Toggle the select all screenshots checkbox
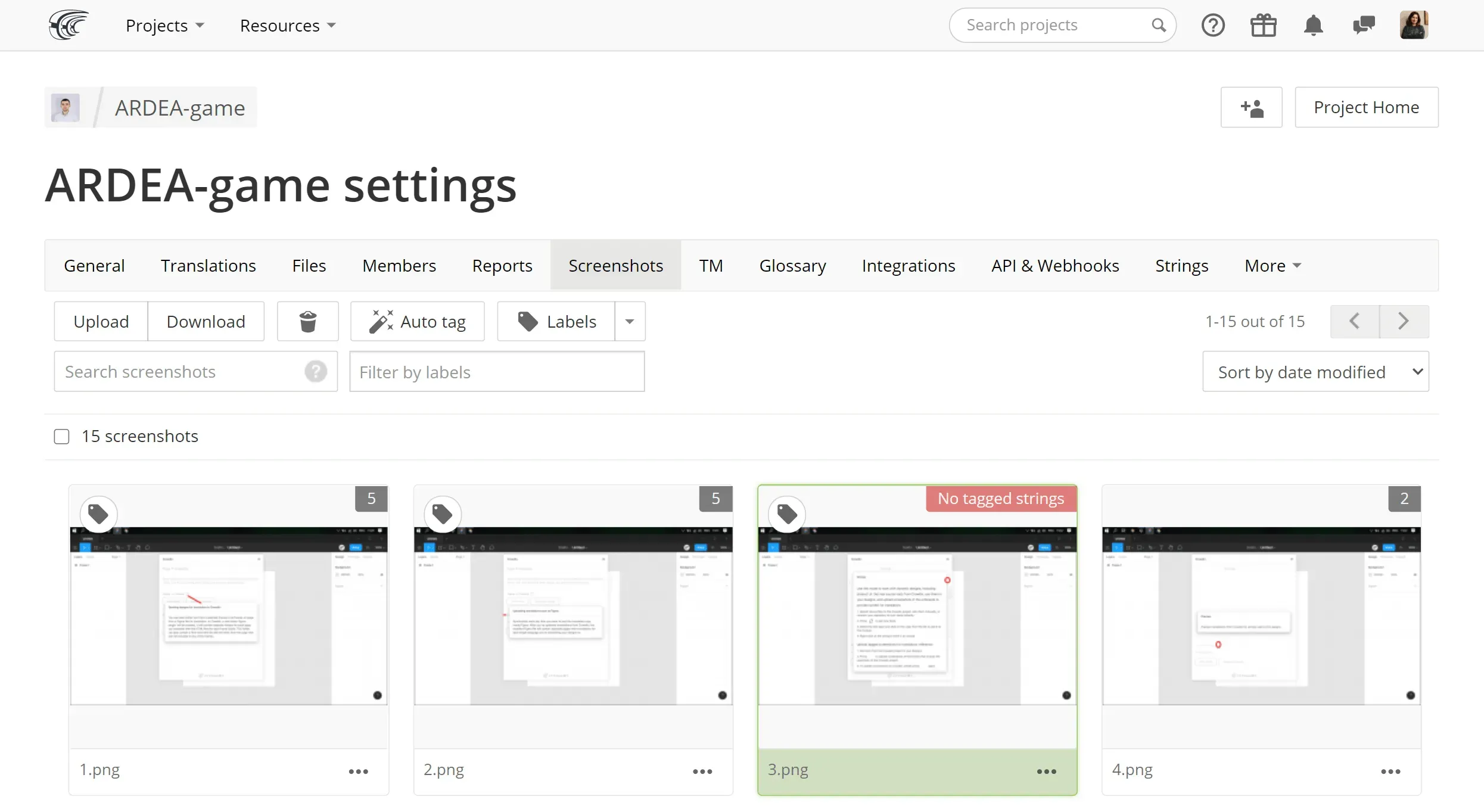 point(62,436)
